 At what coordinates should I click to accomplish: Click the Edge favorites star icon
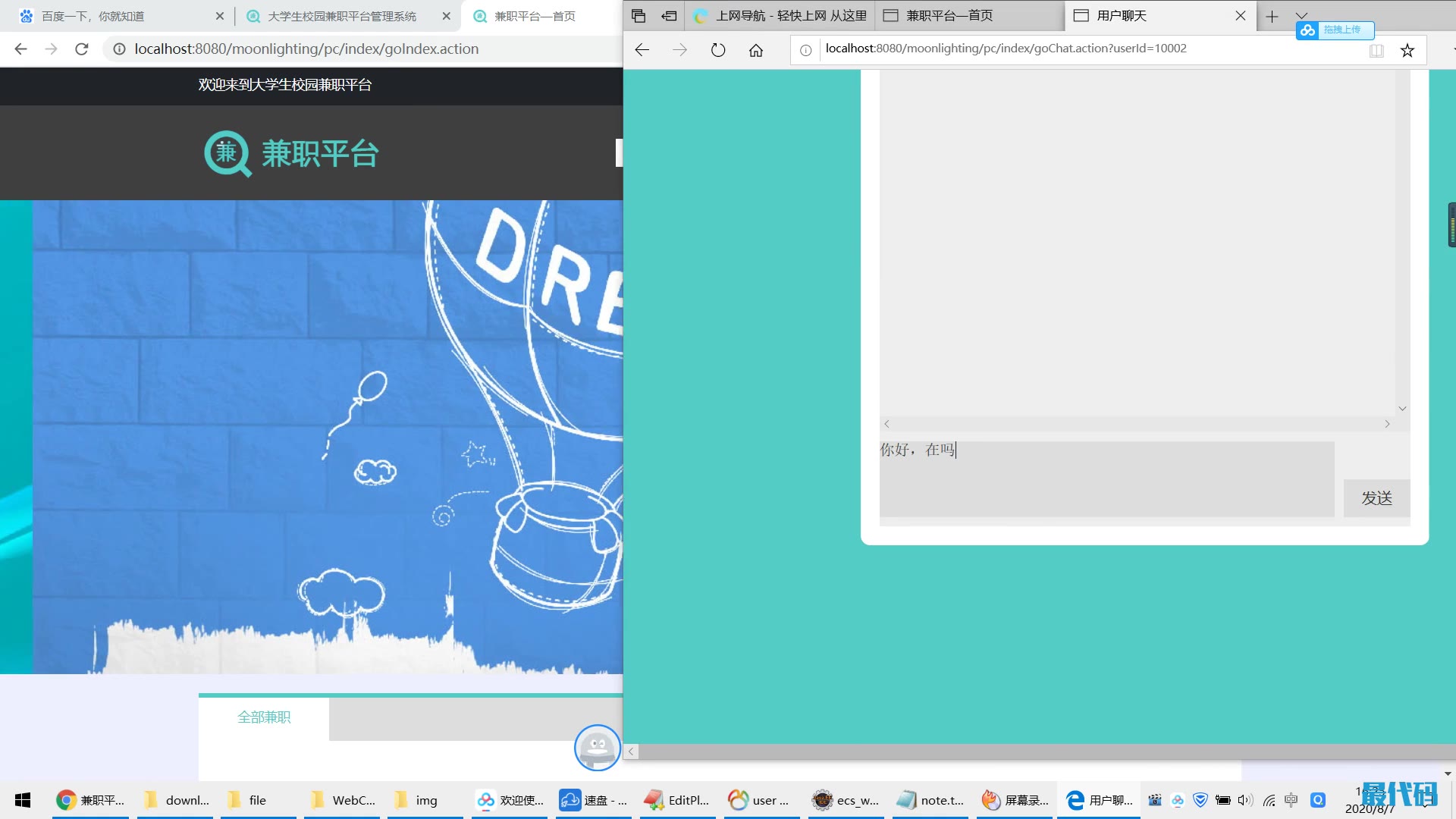pyautogui.click(x=1407, y=50)
